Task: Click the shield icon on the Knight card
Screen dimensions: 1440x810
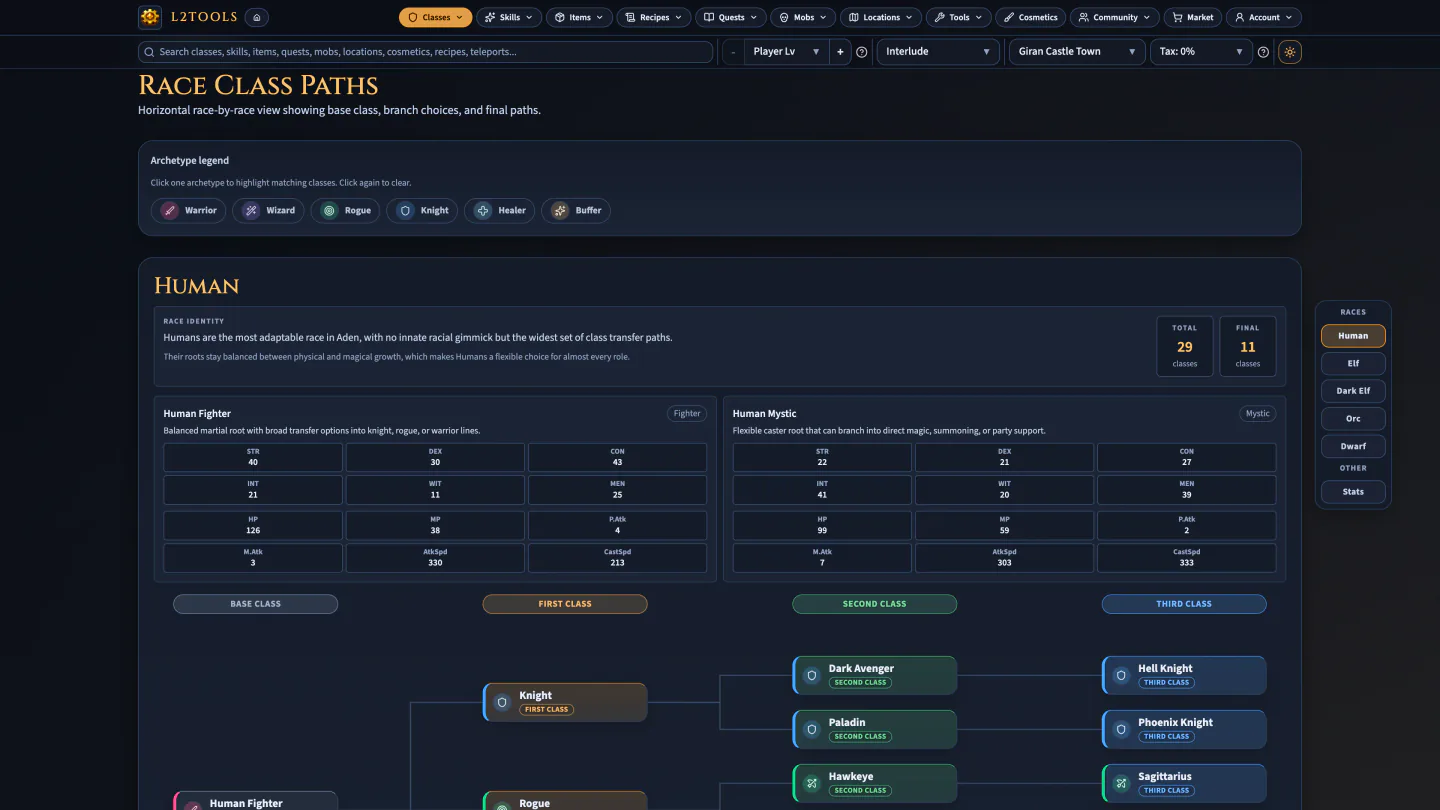Action: 503,702
